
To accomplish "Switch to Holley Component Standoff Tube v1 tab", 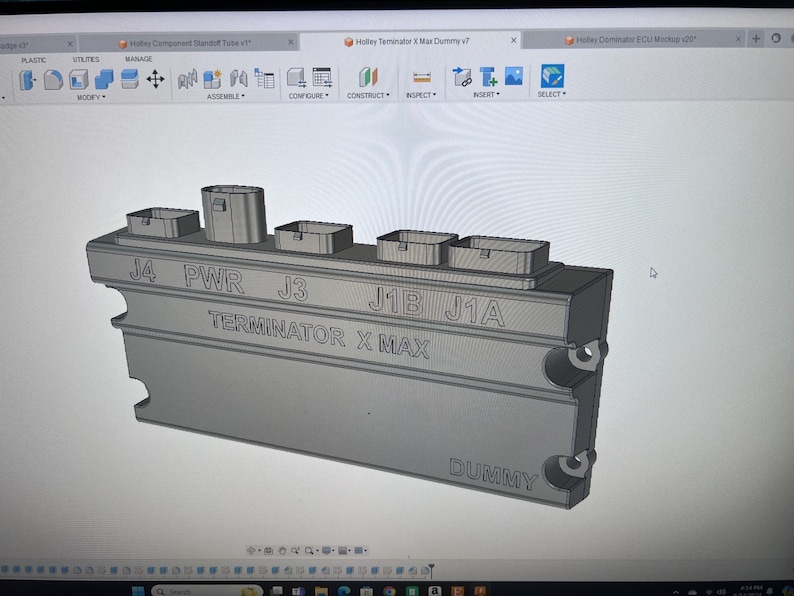I will click(190, 44).
